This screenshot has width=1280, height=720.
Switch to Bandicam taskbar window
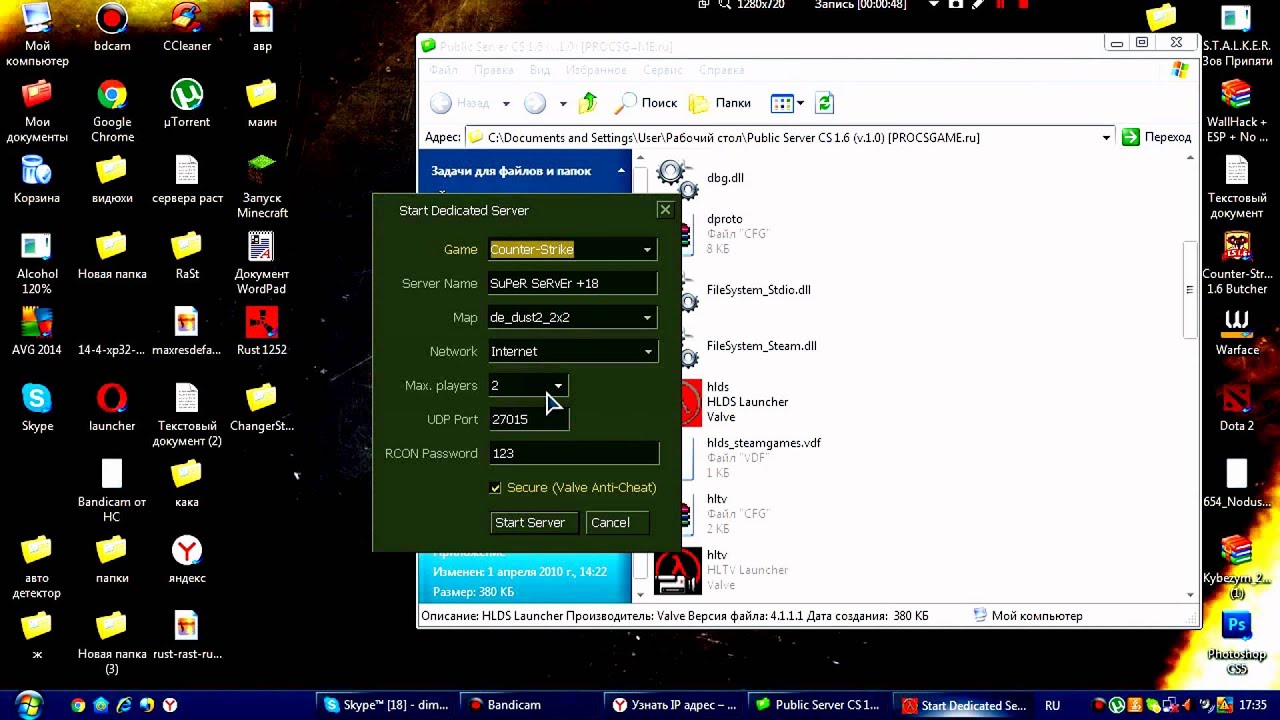tap(531, 705)
